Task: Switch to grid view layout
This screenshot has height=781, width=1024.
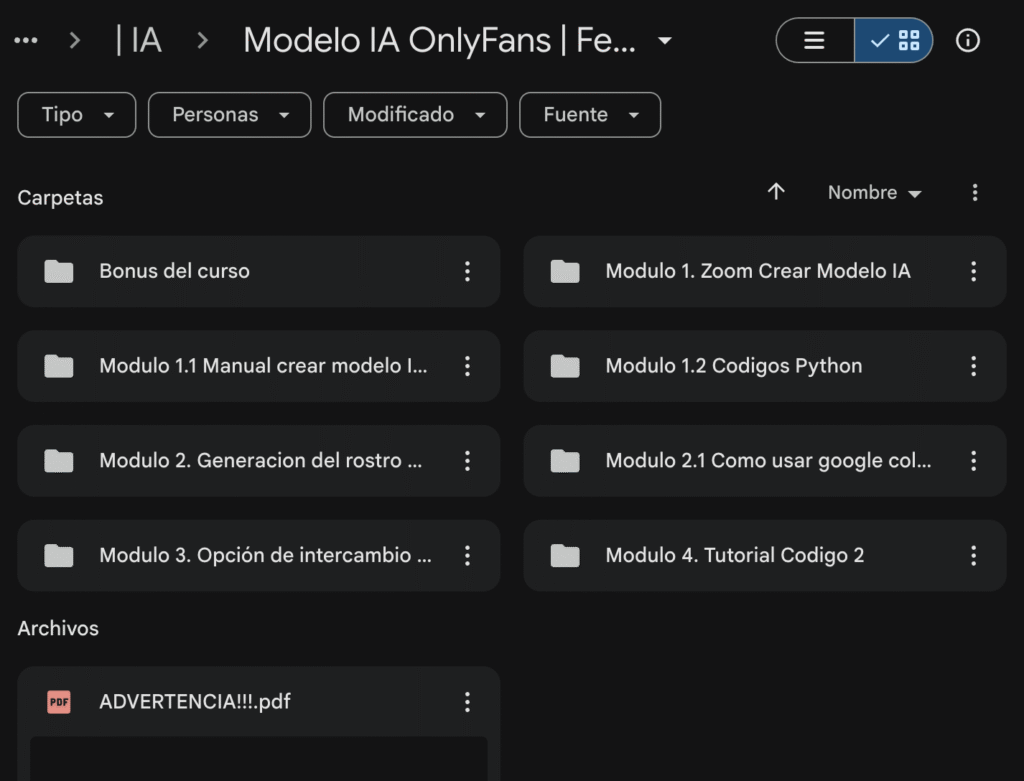Action: 895,41
